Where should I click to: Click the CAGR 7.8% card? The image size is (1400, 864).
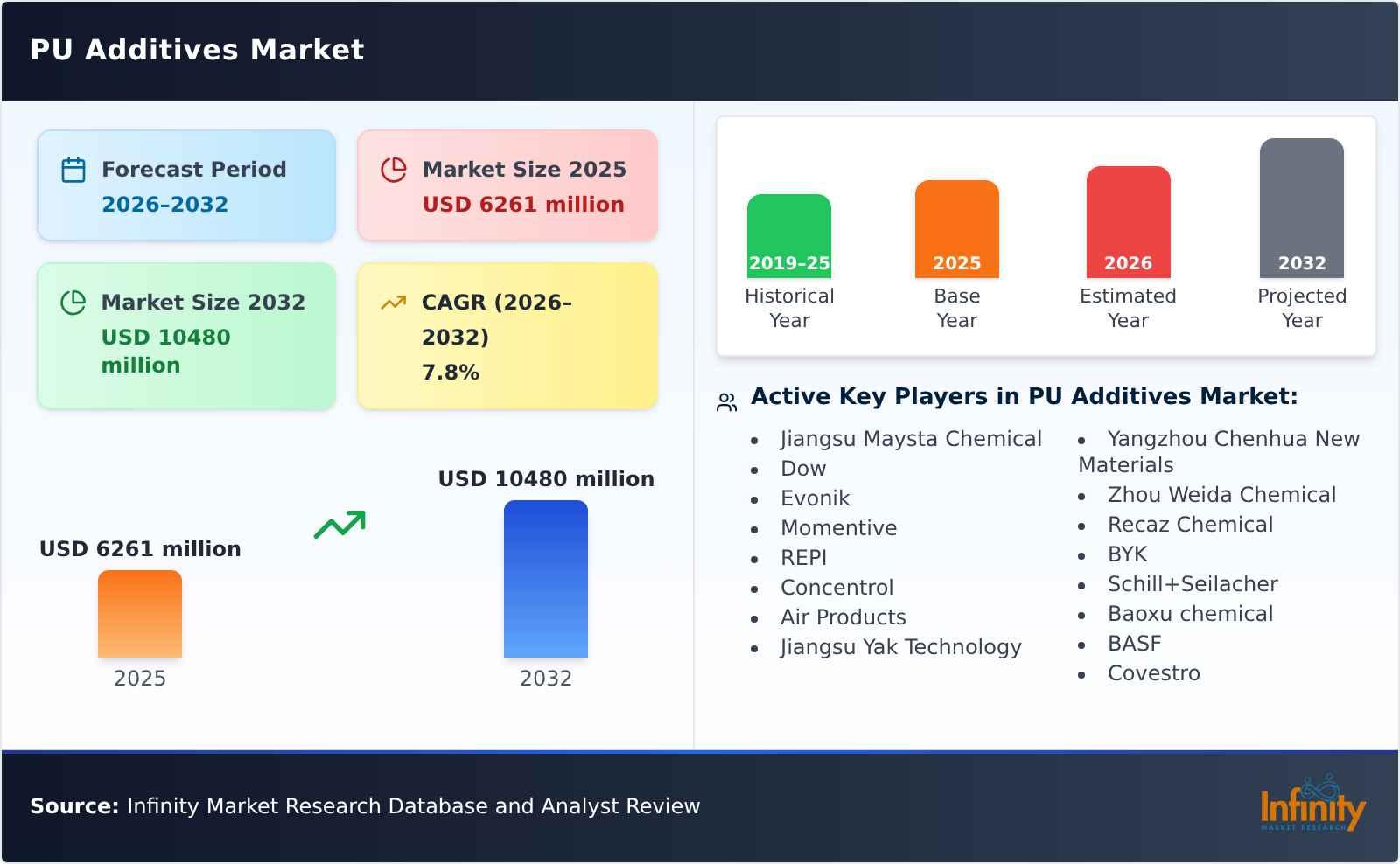506,335
